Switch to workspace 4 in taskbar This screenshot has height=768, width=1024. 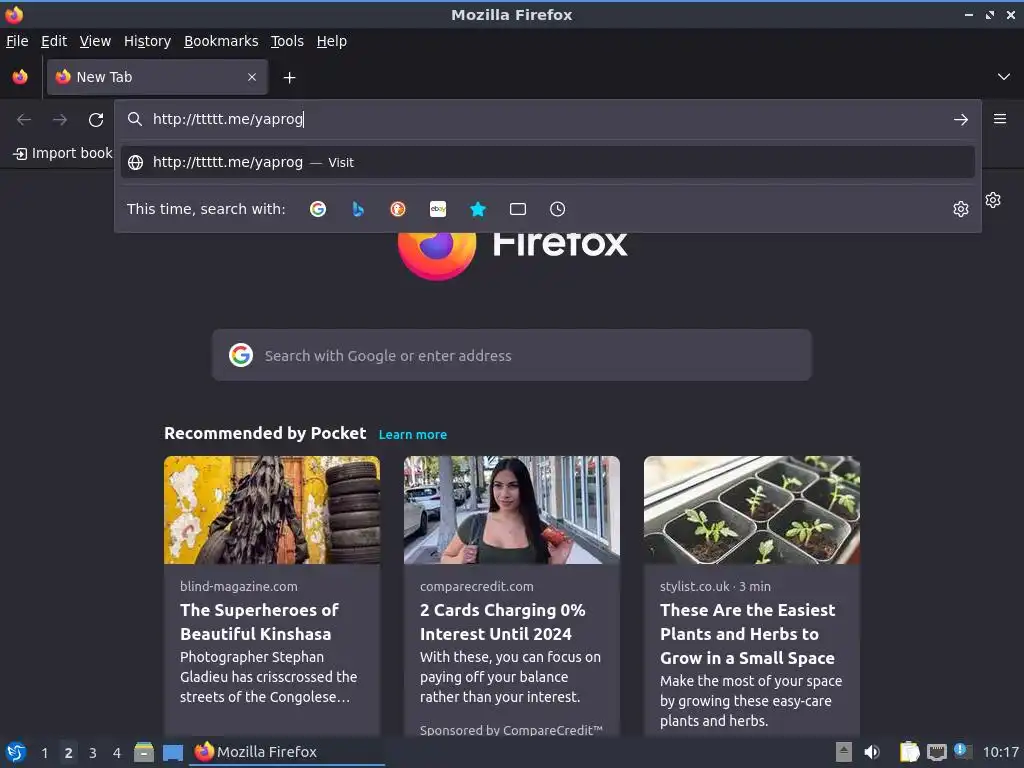(x=117, y=753)
